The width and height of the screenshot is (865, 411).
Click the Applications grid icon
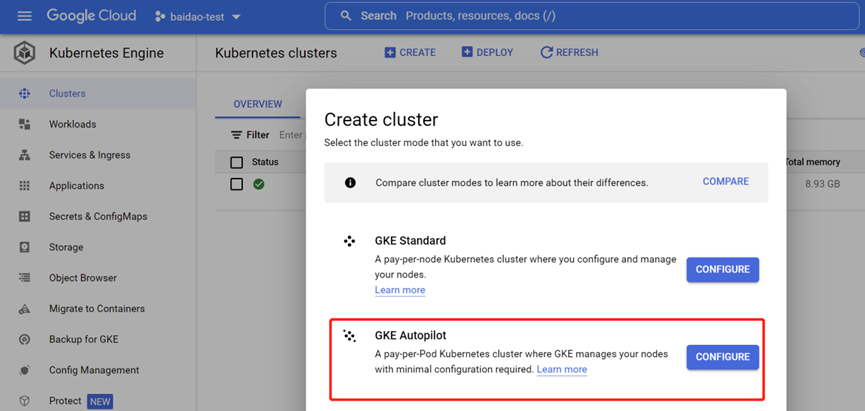coord(24,186)
